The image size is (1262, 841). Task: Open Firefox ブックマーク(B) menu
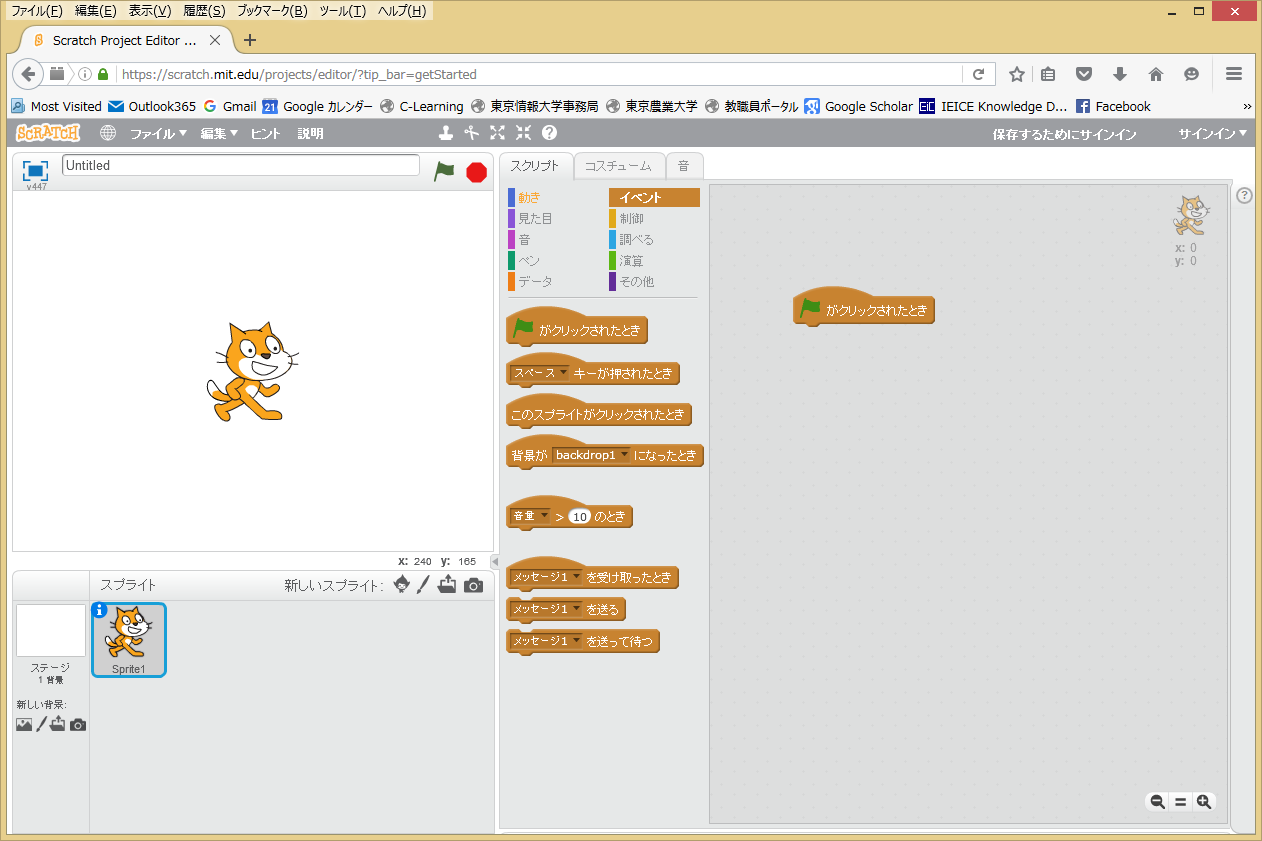(x=272, y=11)
